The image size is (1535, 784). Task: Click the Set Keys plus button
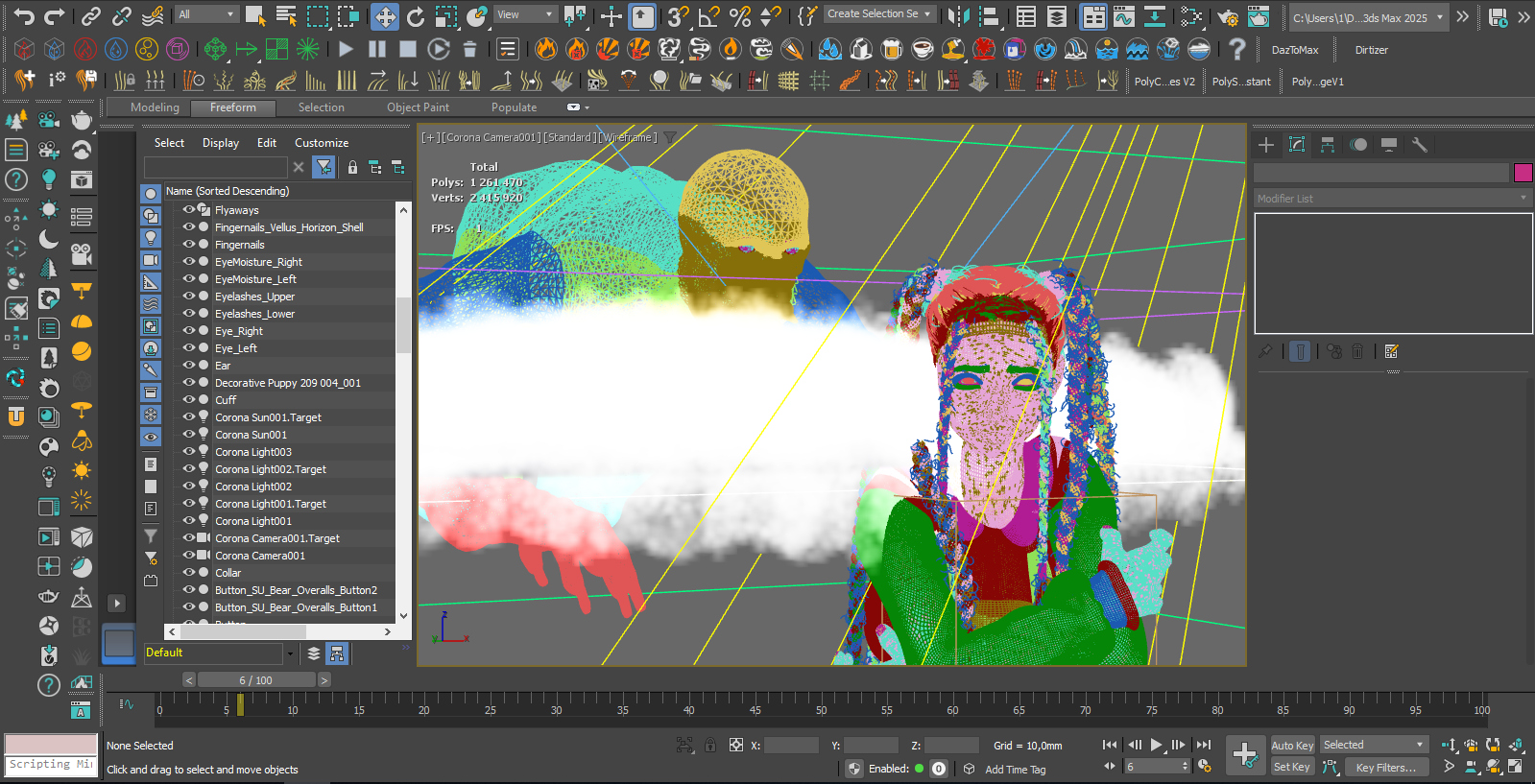[1244, 755]
